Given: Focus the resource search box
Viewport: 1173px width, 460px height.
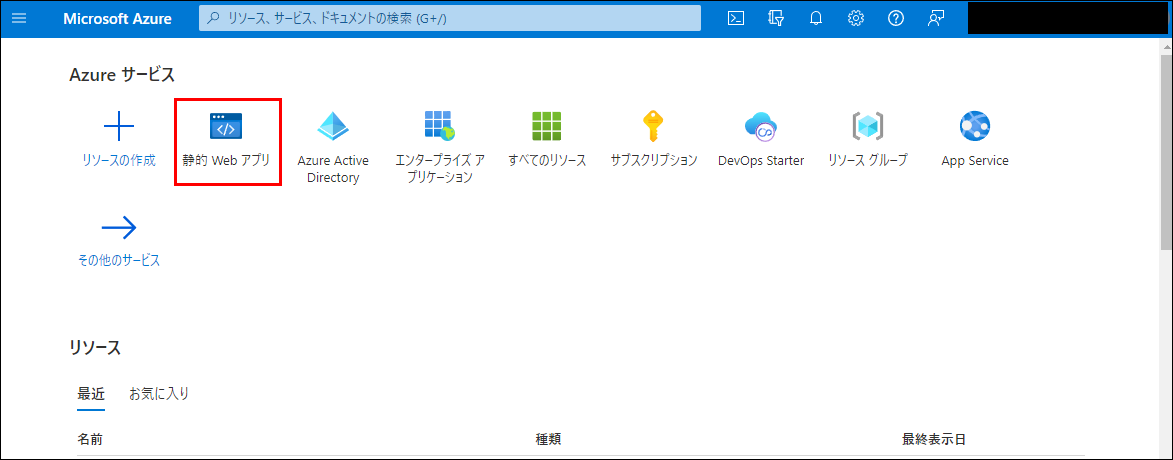Looking at the screenshot, I should [x=450, y=19].
